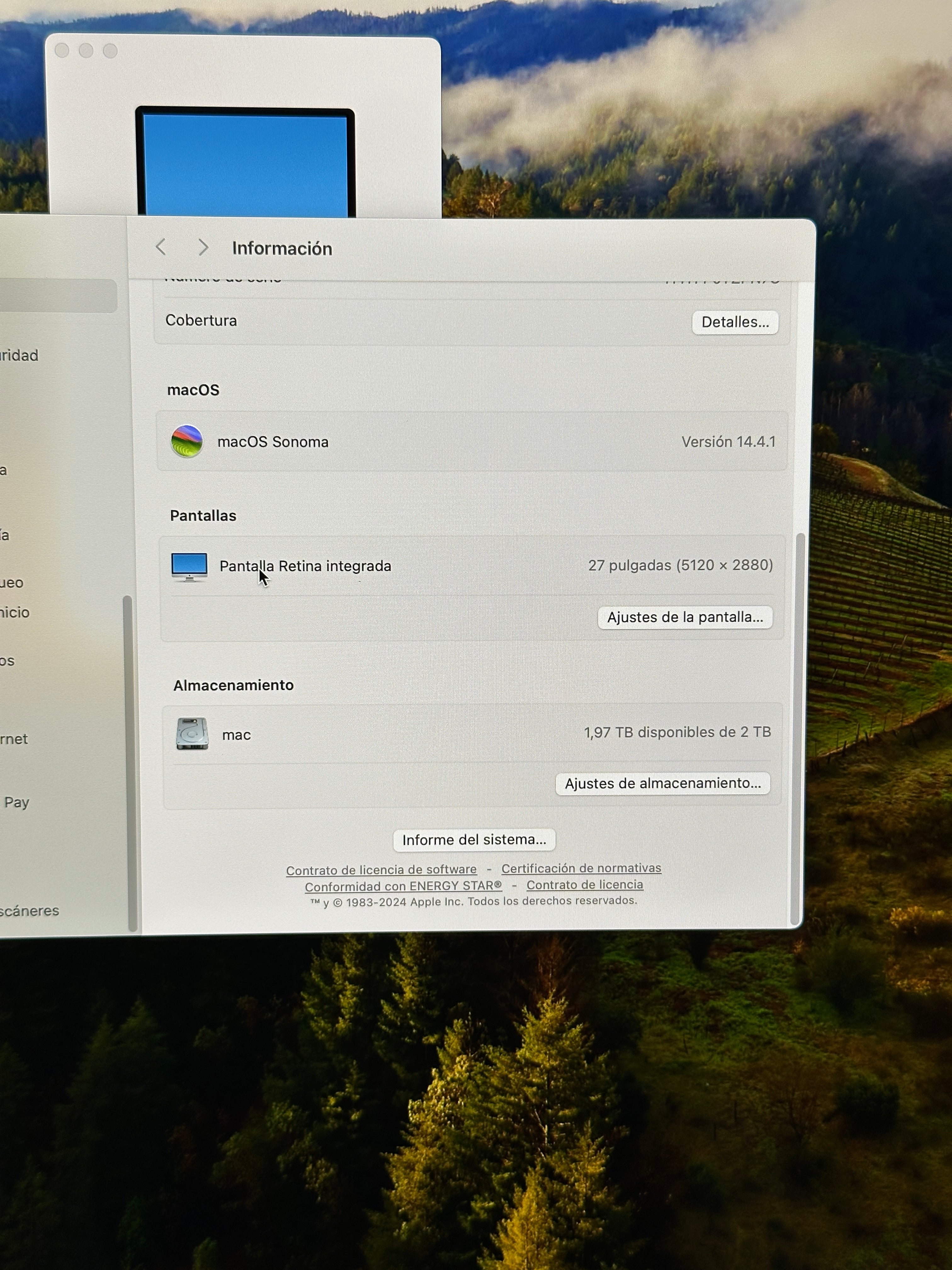
Task: Click the macOS Sonoma icon
Action: click(187, 441)
